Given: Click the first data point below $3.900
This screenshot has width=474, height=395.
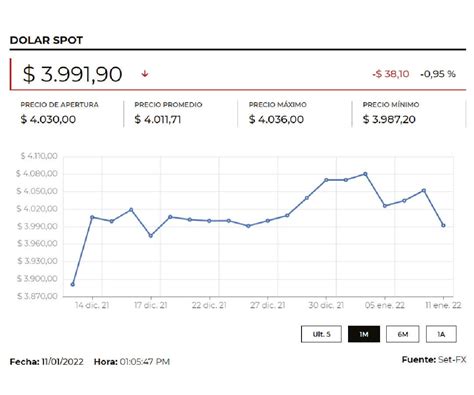Looking at the screenshot, I should coord(73,284).
